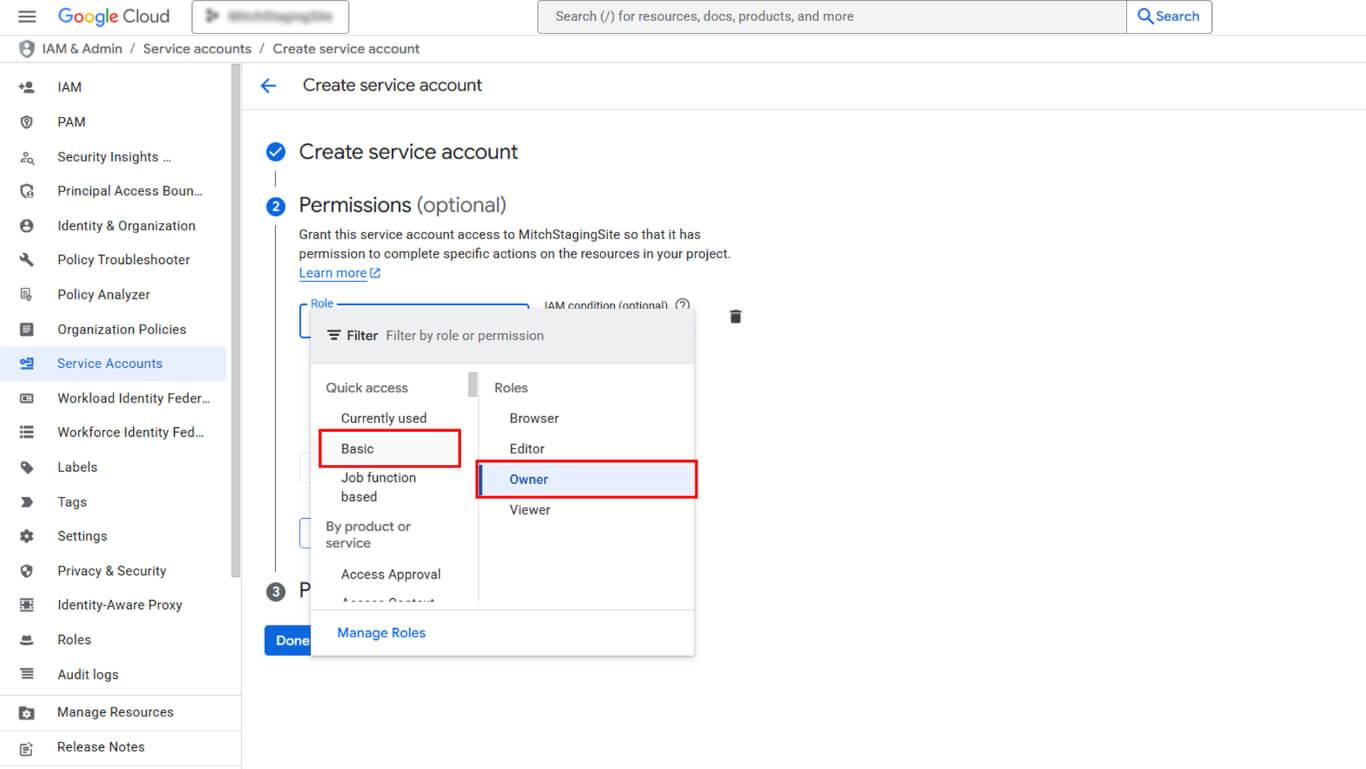Select the Access Approval service category

pyautogui.click(x=390, y=575)
